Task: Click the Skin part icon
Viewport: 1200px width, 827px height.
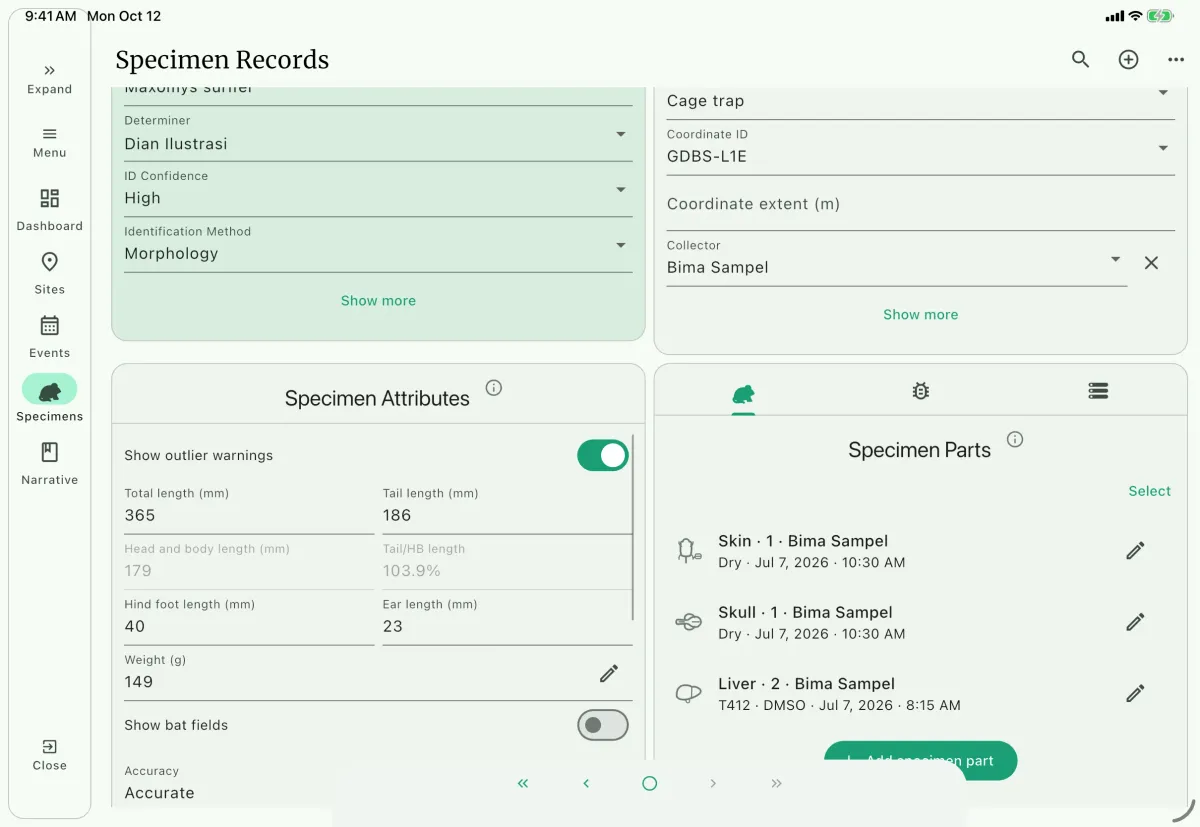Action: click(688, 550)
